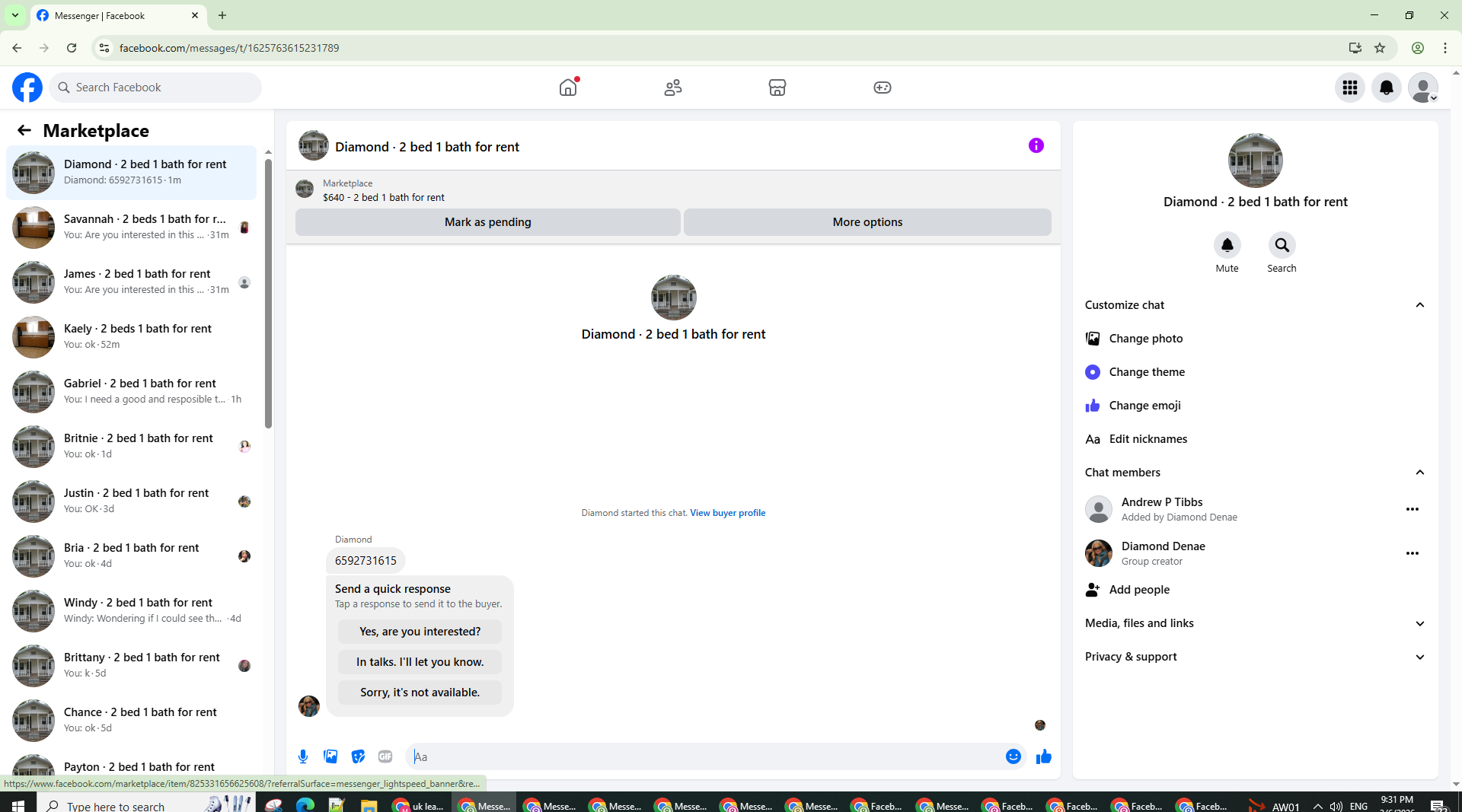The width and height of the screenshot is (1462, 812).
Task: Open the Marketplace storefront icon
Action: coord(777,88)
